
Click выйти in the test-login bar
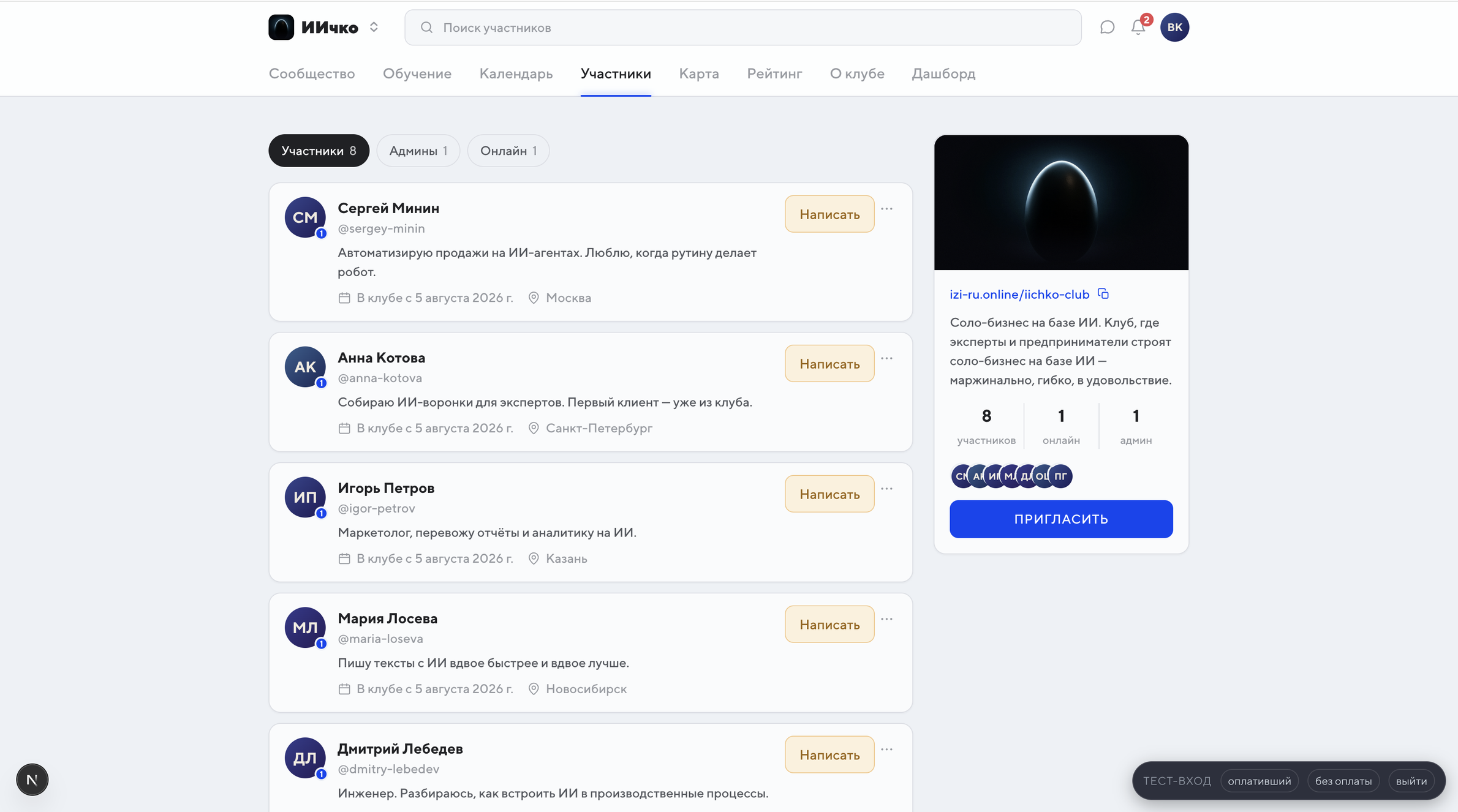pos(1411,781)
